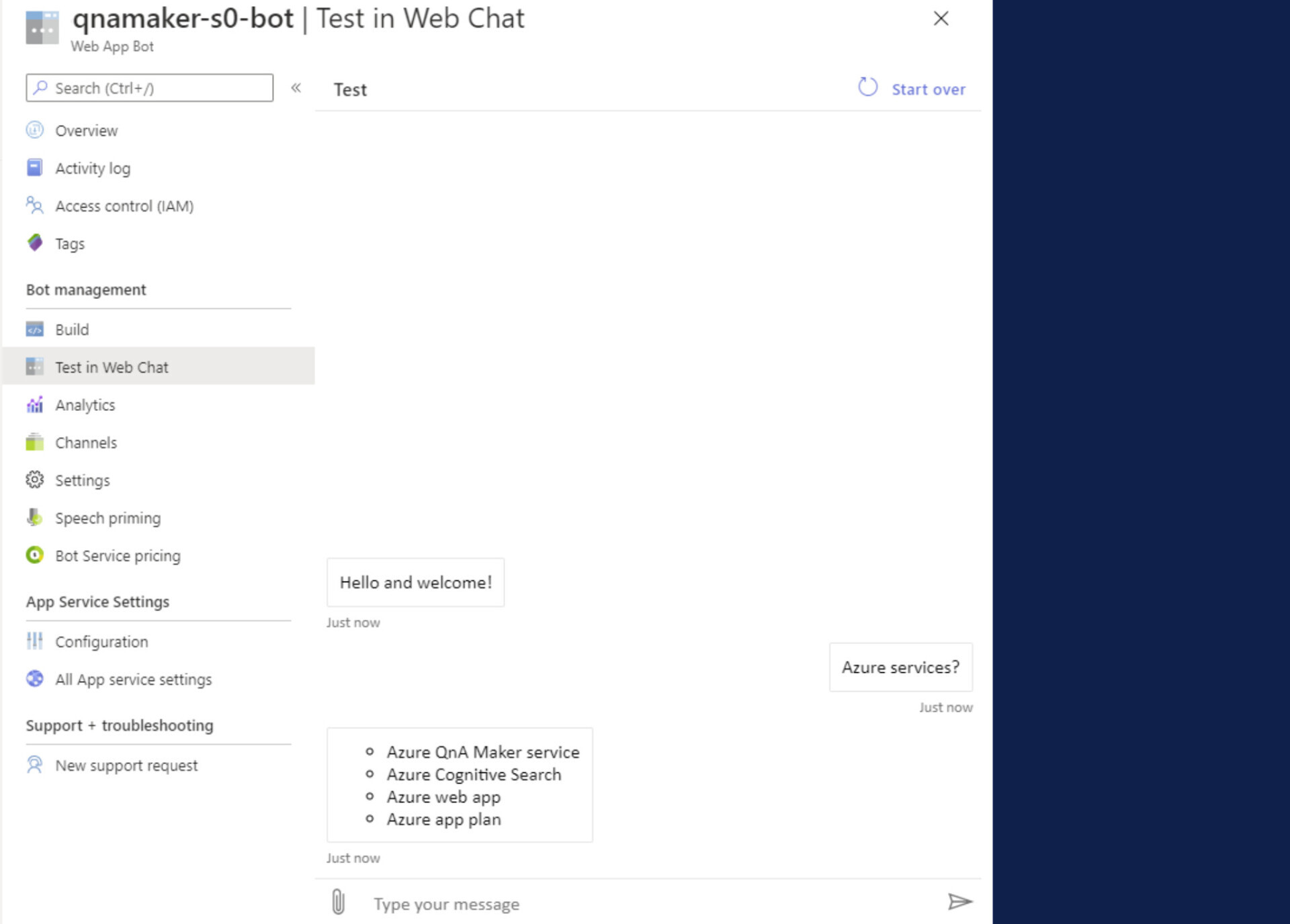The image size is (1290, 924).
Task: Click the send message arrow icon
Action: (x=959, y=902)
